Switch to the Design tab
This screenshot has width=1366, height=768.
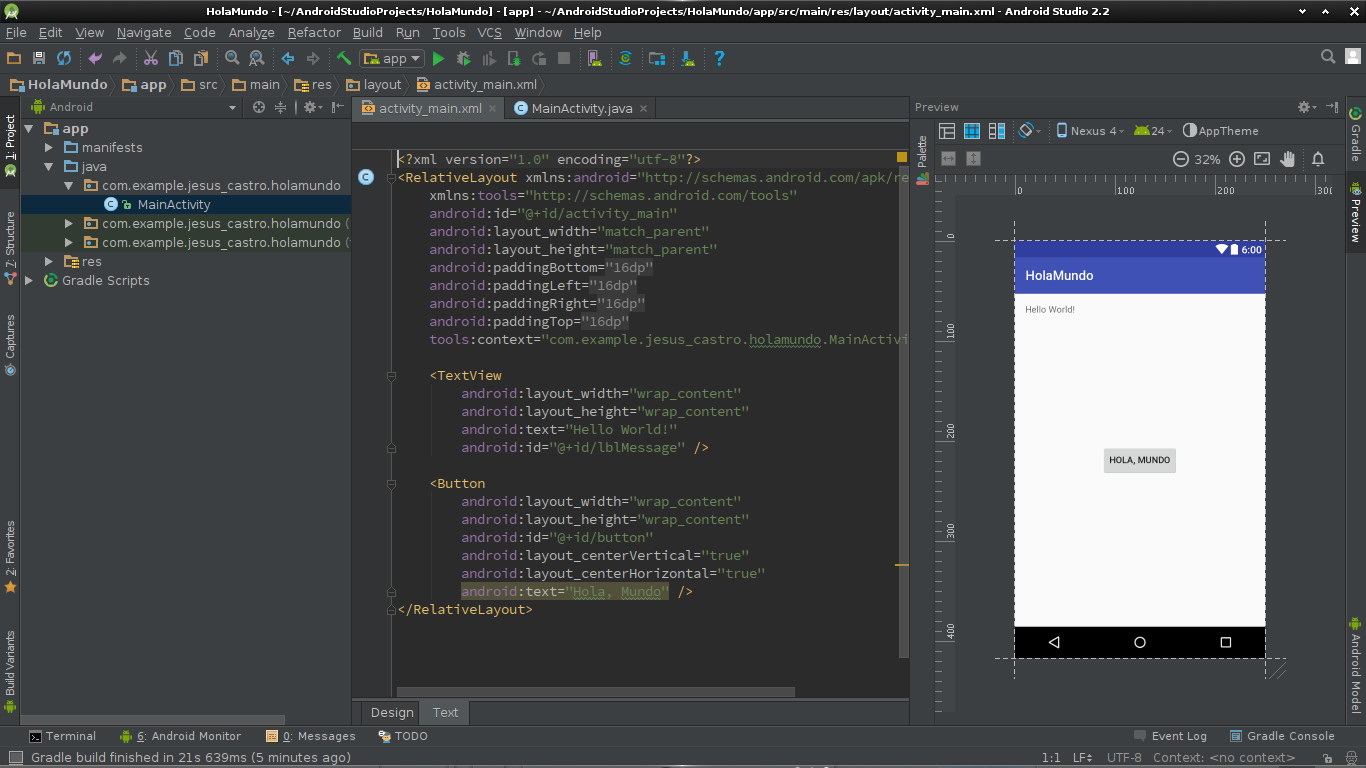tap(392, 712)
